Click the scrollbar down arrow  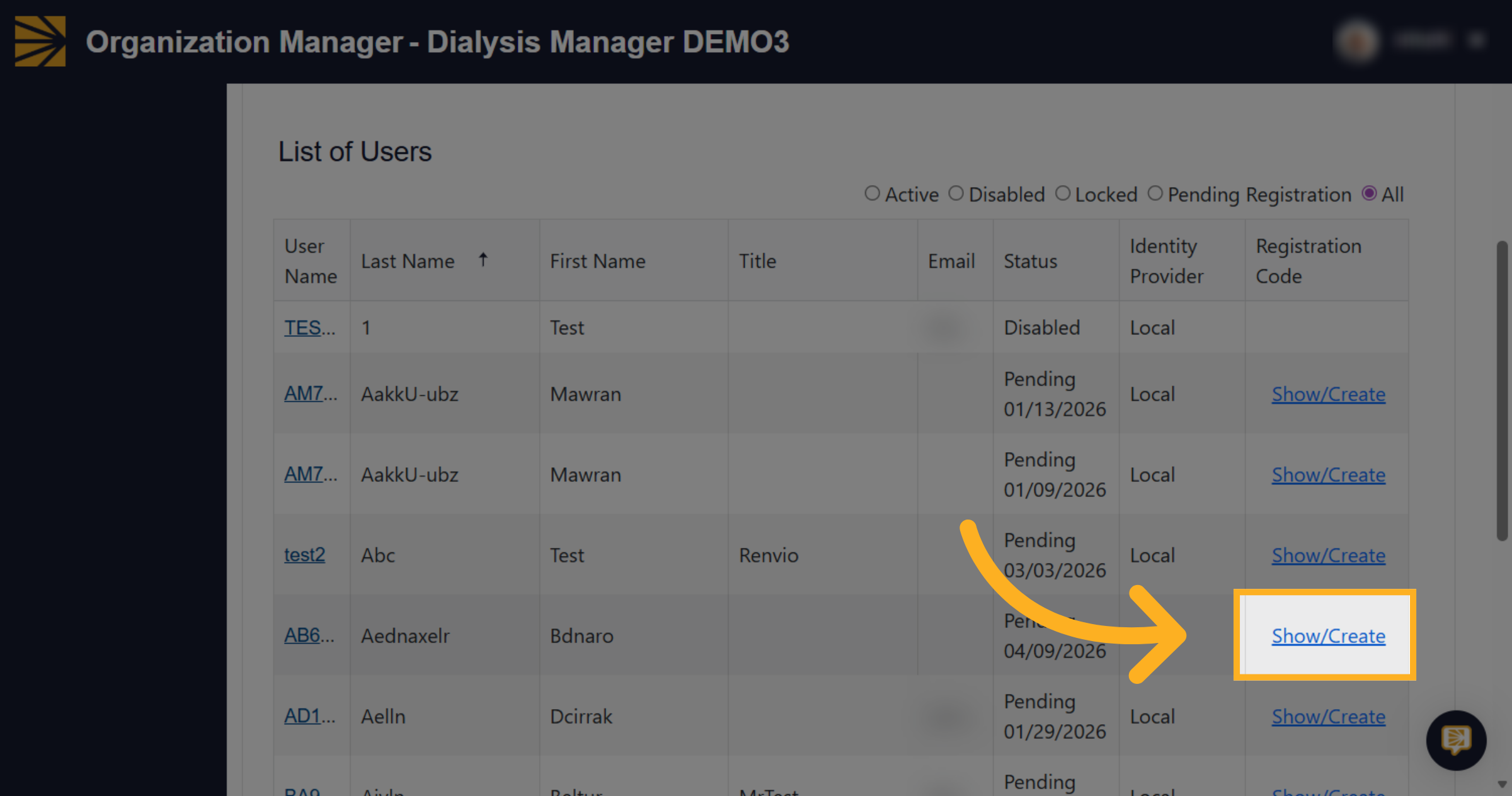point(1503,784)
